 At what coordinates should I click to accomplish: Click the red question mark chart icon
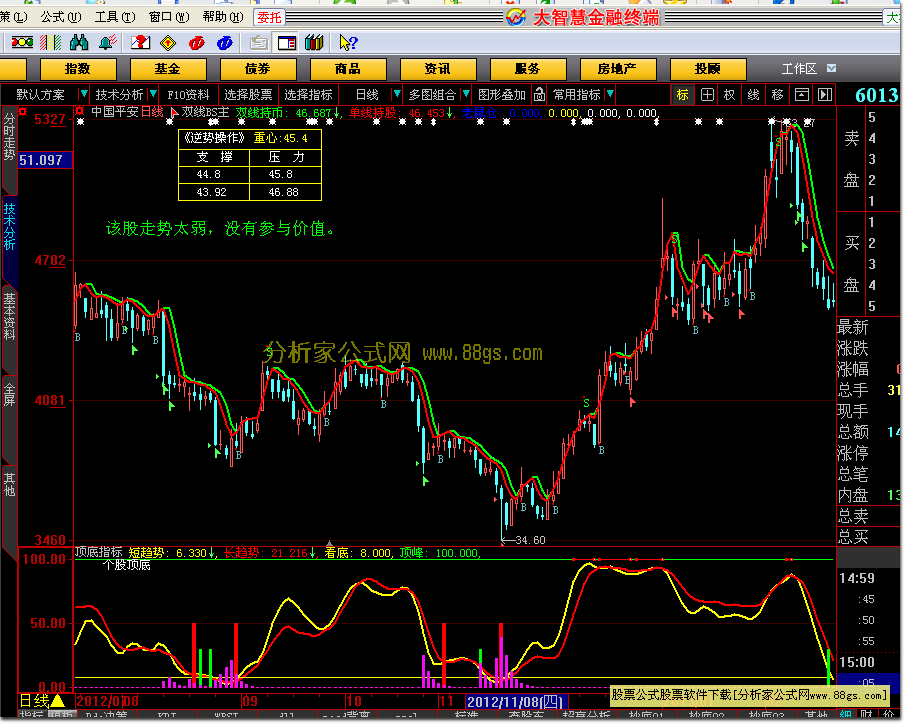140,42
